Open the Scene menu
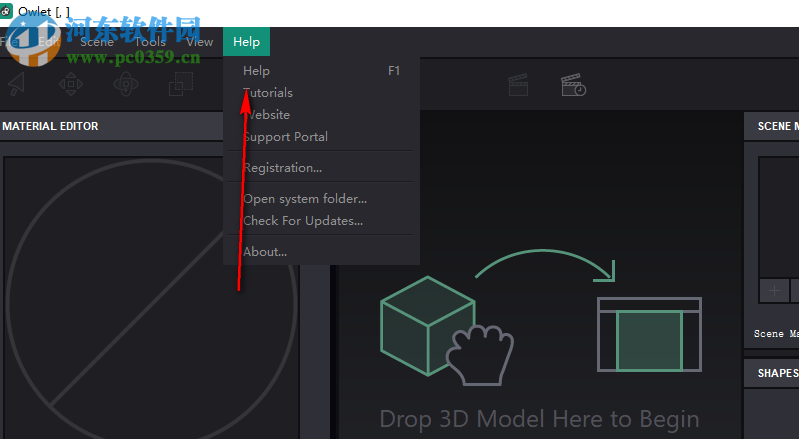 pyautogui.click(x=97, y=42)
